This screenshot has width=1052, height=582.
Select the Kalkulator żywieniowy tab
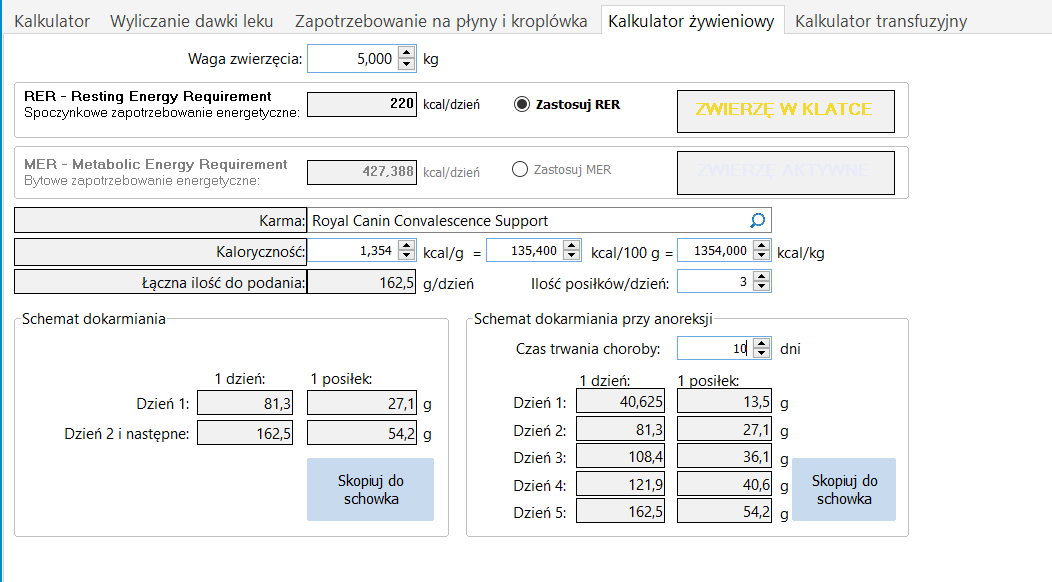coord(691,21)
